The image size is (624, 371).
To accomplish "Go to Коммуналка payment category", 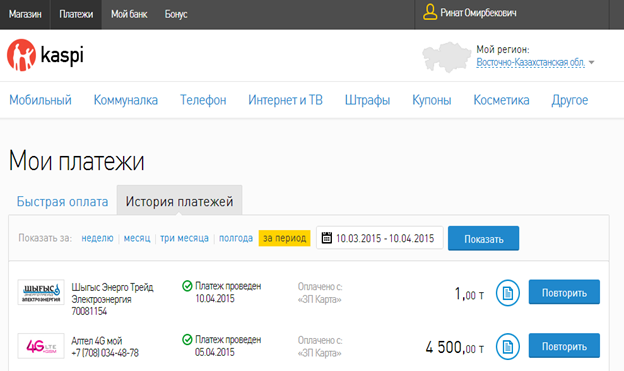I will coord(126,100).
